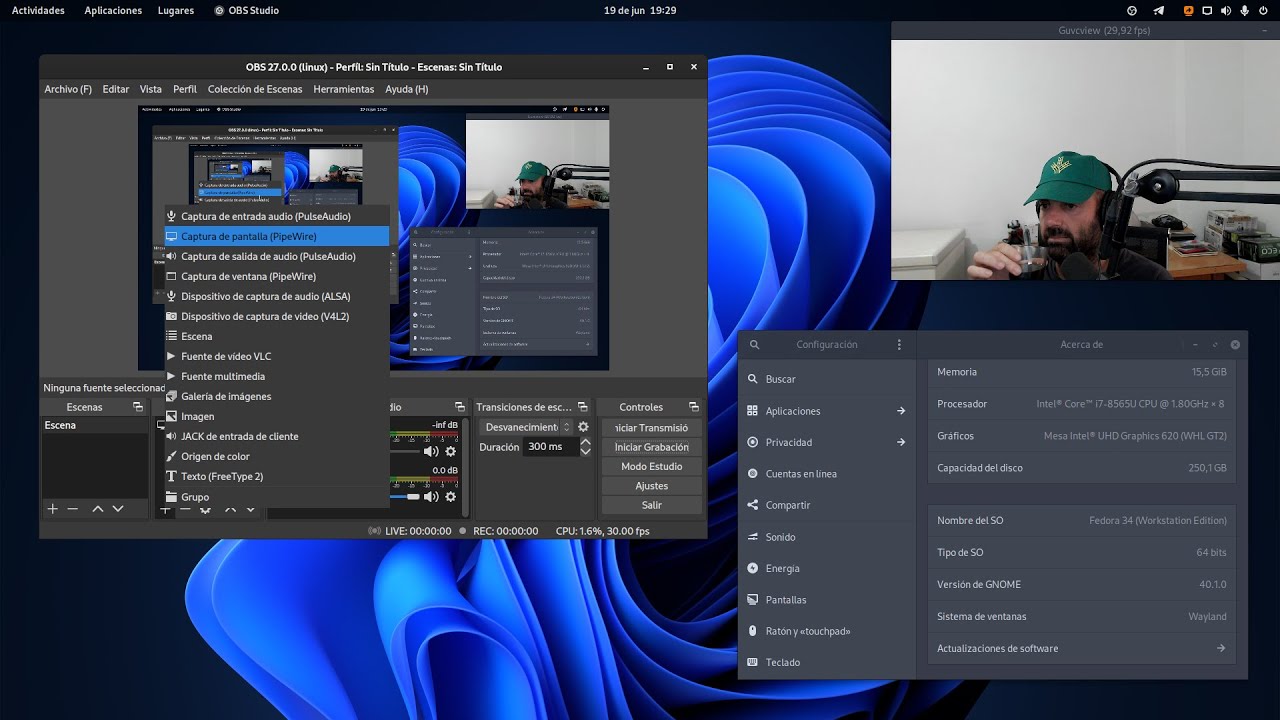The height and width of the screenshot is (720, 1280).
Task: Select Fuente multimedia from the source menu
Action: click(276, 376)
